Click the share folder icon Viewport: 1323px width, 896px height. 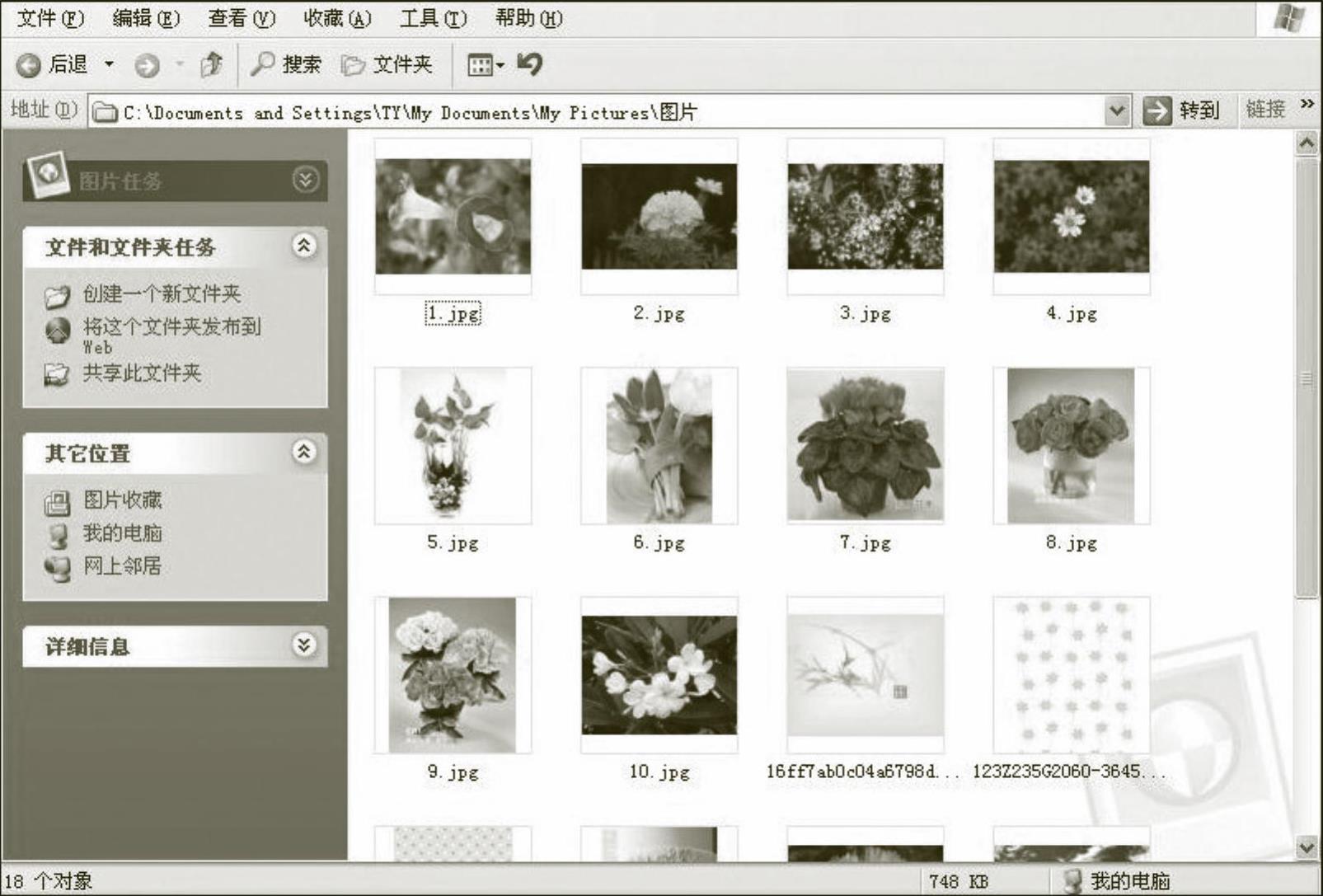pos(56,375)
